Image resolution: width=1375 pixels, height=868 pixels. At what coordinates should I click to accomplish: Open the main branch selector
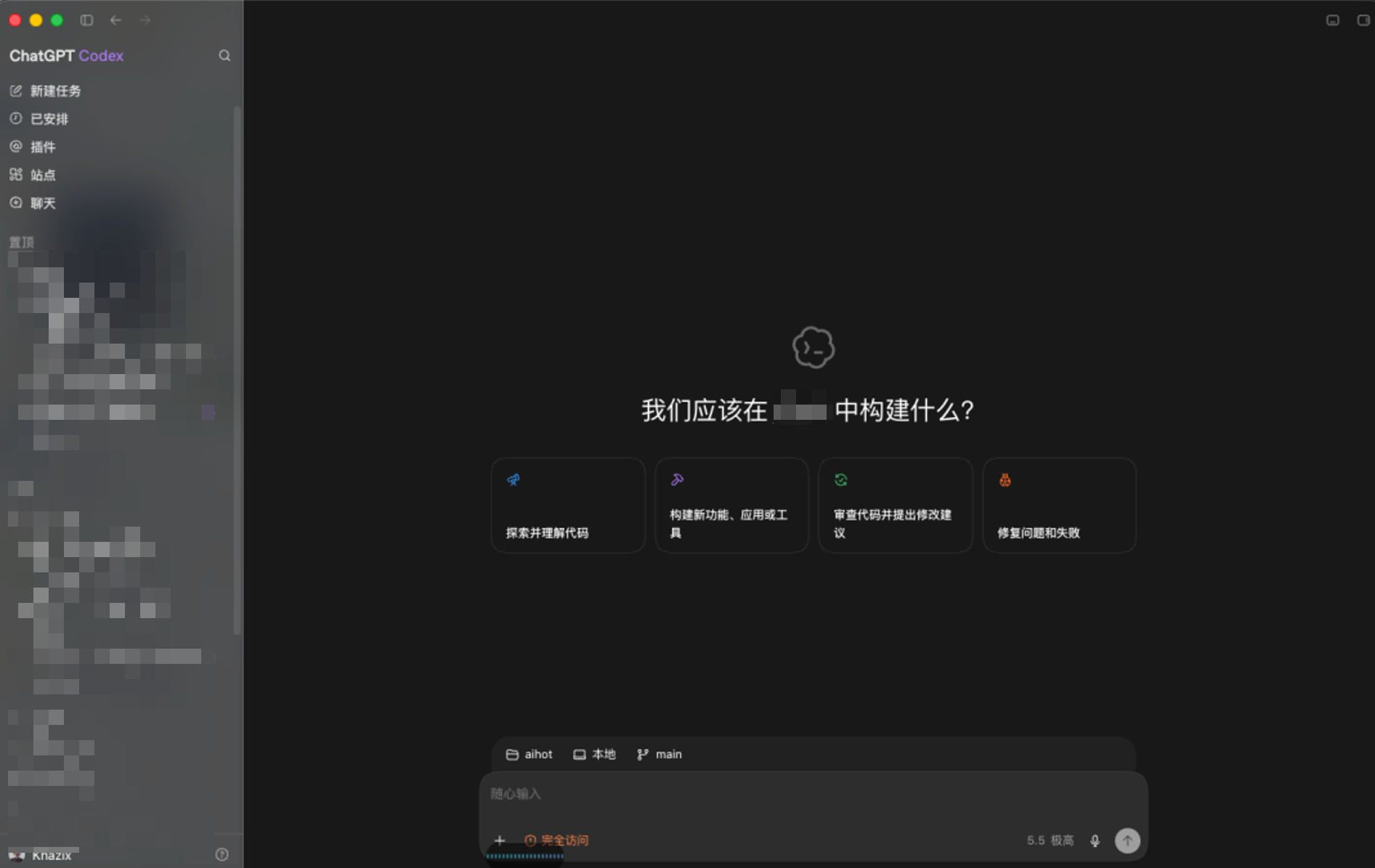coord(660,755)
